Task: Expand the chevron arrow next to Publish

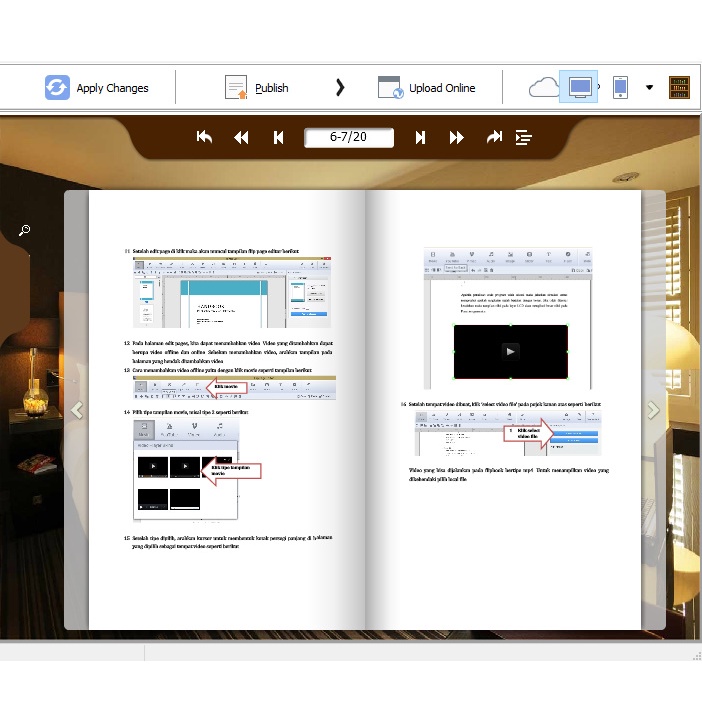Action: 340,88
